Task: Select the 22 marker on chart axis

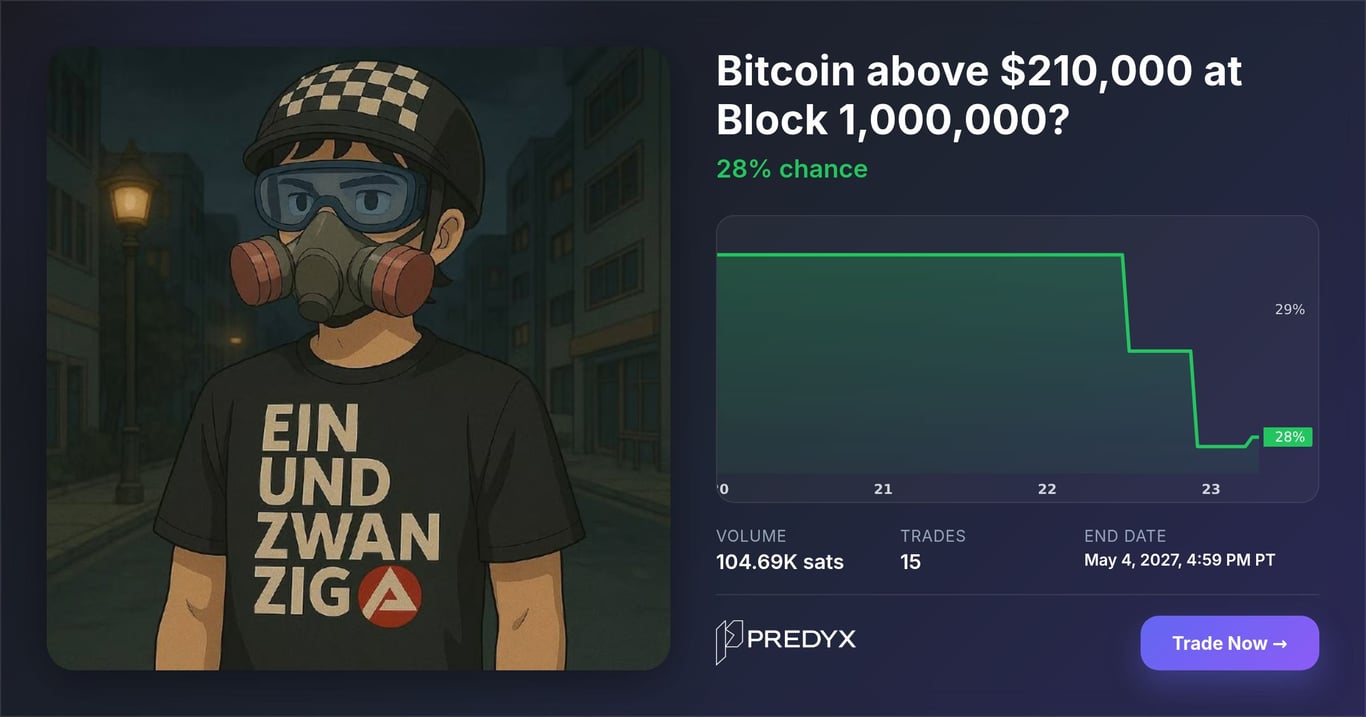Action: coord(1047,489)
